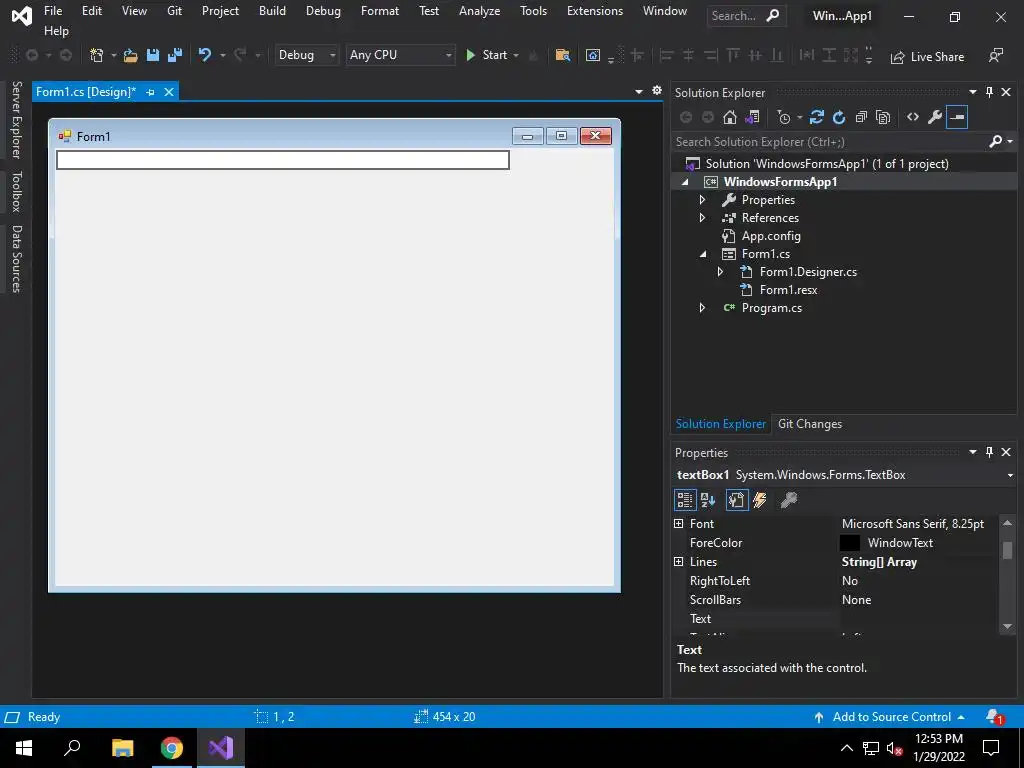Toggle the pin on Form1.cs [Design] tab
Viewport: 1024px width, 768px height.
[150, 92]
